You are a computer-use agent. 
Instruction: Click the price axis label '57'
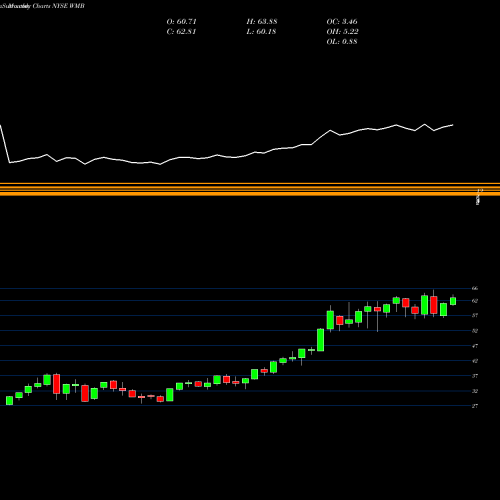pos(475,315)
